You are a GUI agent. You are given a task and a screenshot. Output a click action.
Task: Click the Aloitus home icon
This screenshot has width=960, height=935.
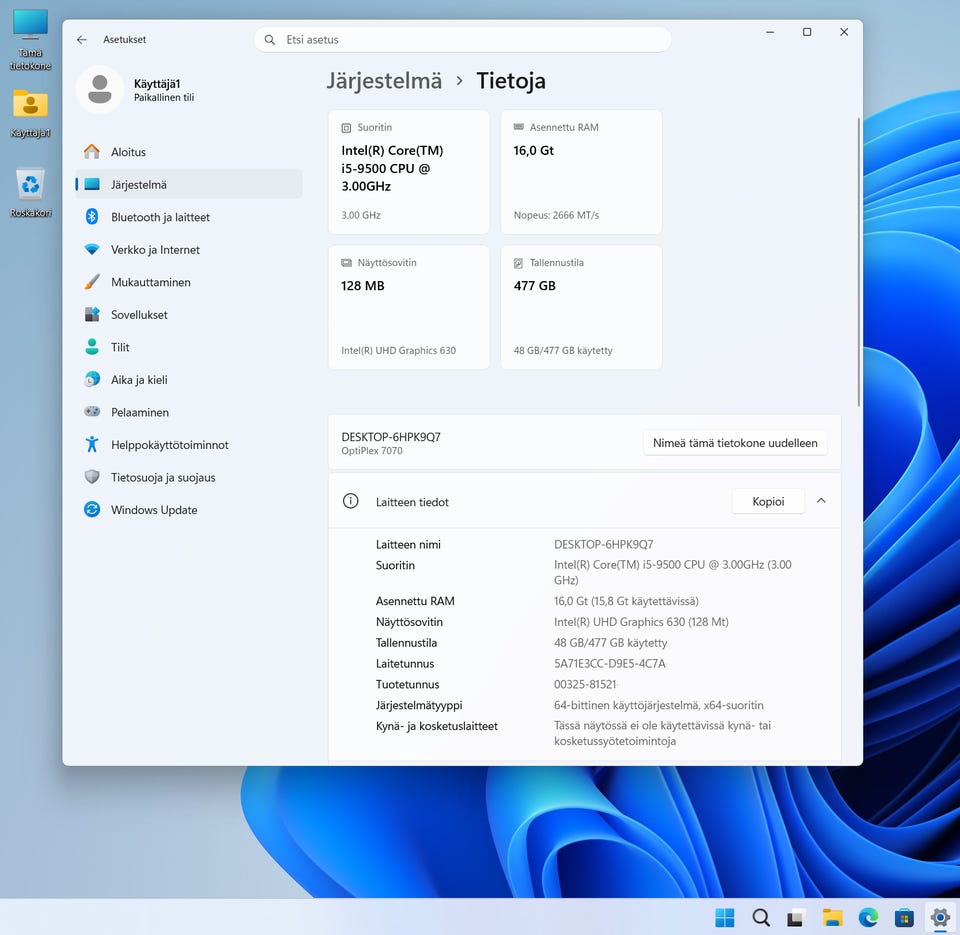click(x=92, y=152)
